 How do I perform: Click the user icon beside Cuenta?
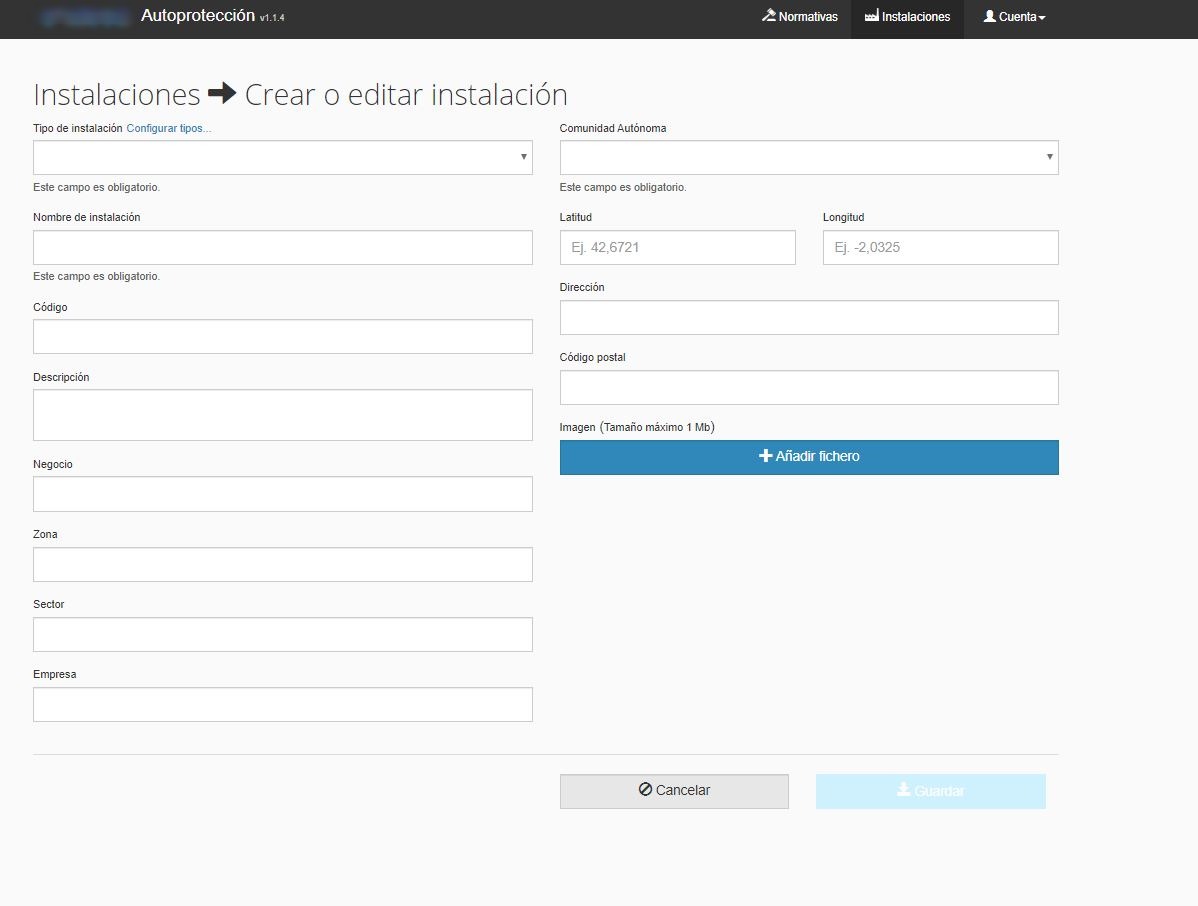[x=989, y=17]
